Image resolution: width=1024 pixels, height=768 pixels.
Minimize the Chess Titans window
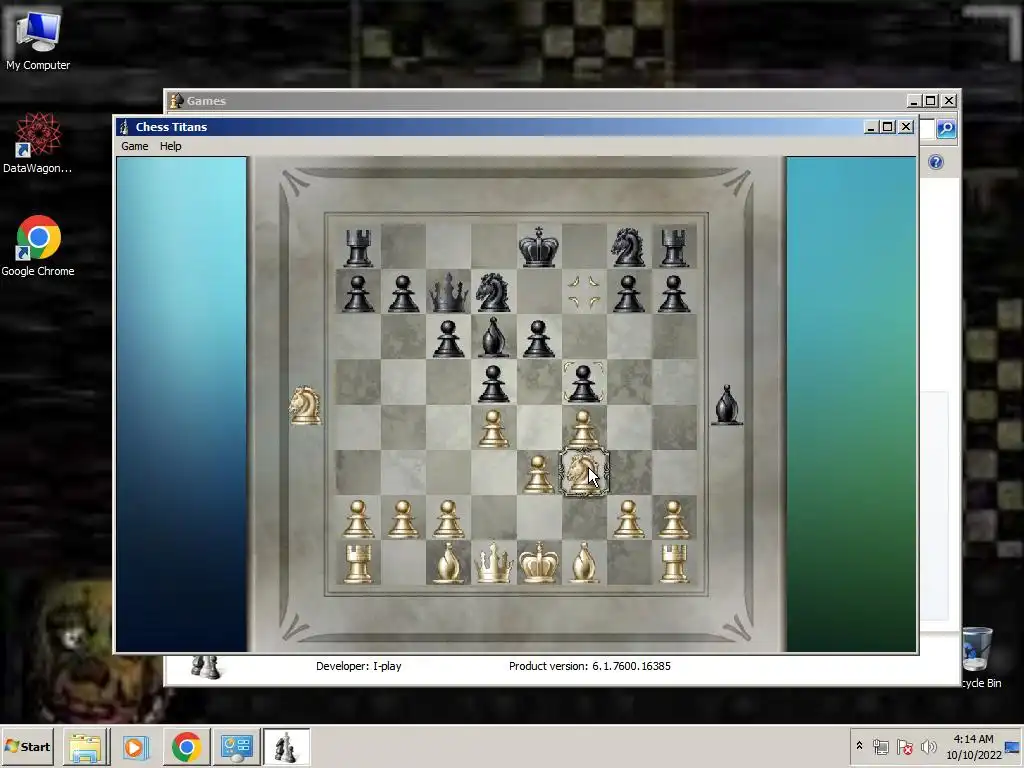(x=870, y=127)
